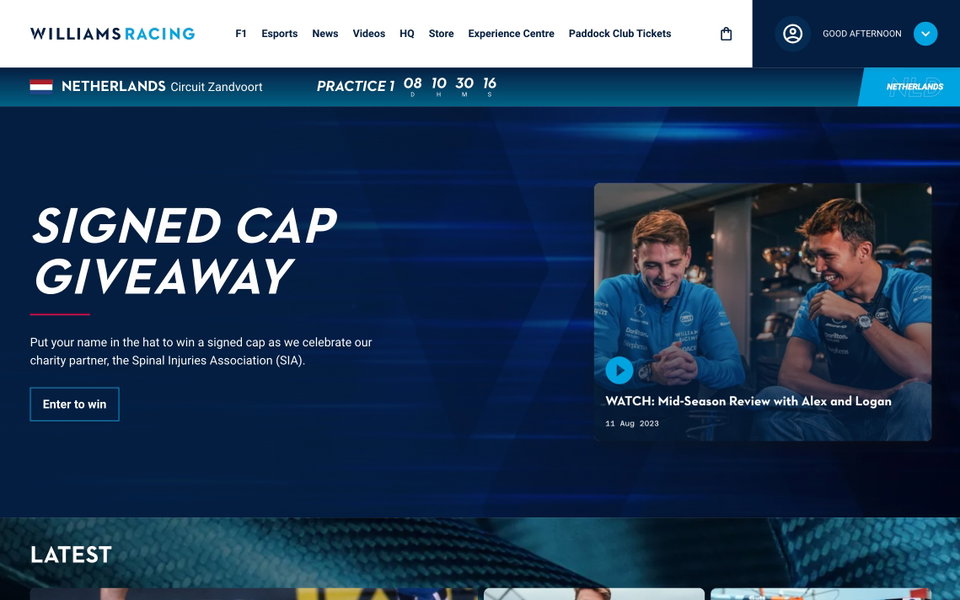Open Paddock Club Tickets page
Image resolution: width=960 pixels, height=600 pixels.
pos(620,34)
